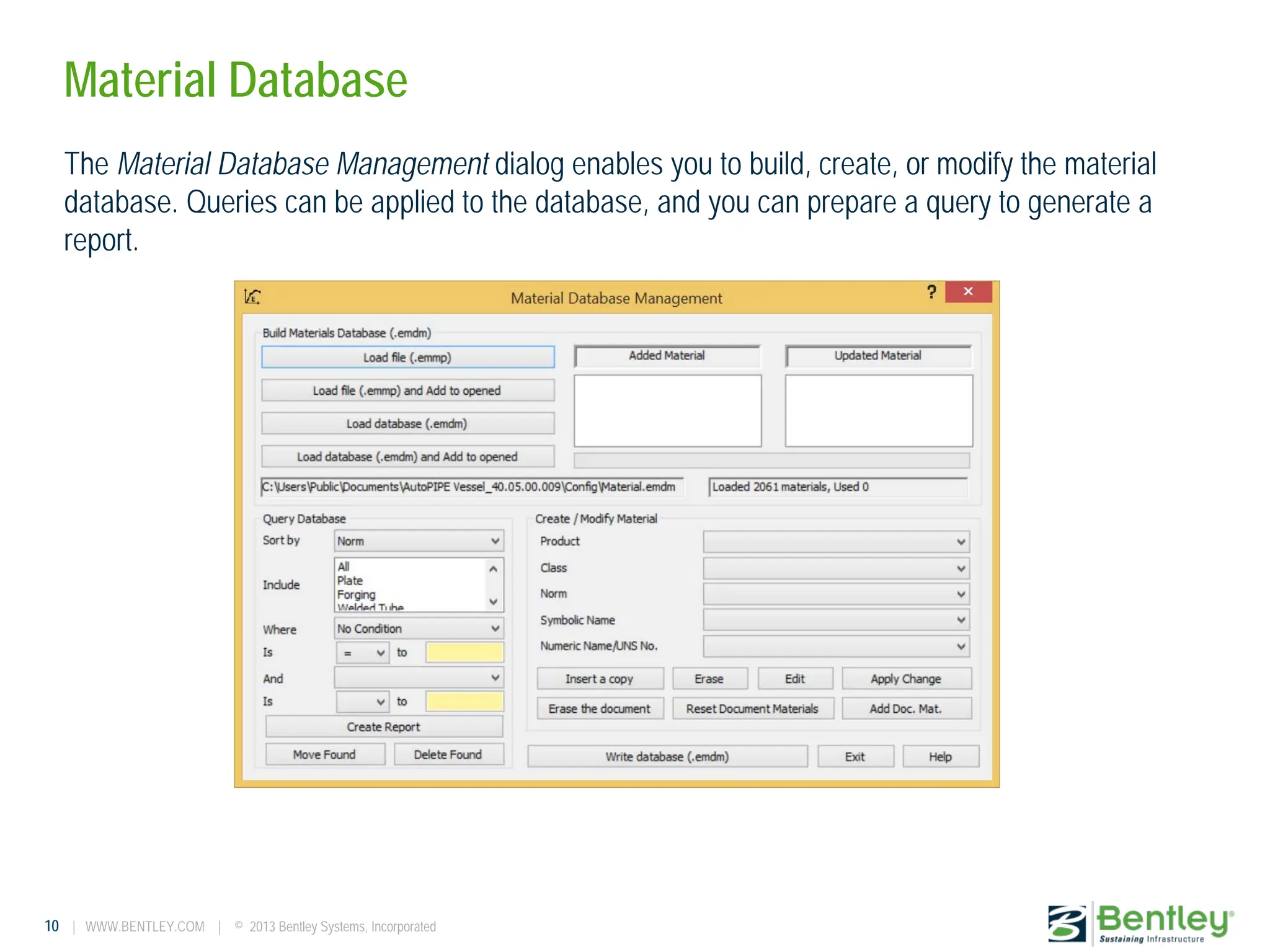This screenshot has width=1270, height=952.
Task: Select All in the Include list
Action: coord(344,566)
